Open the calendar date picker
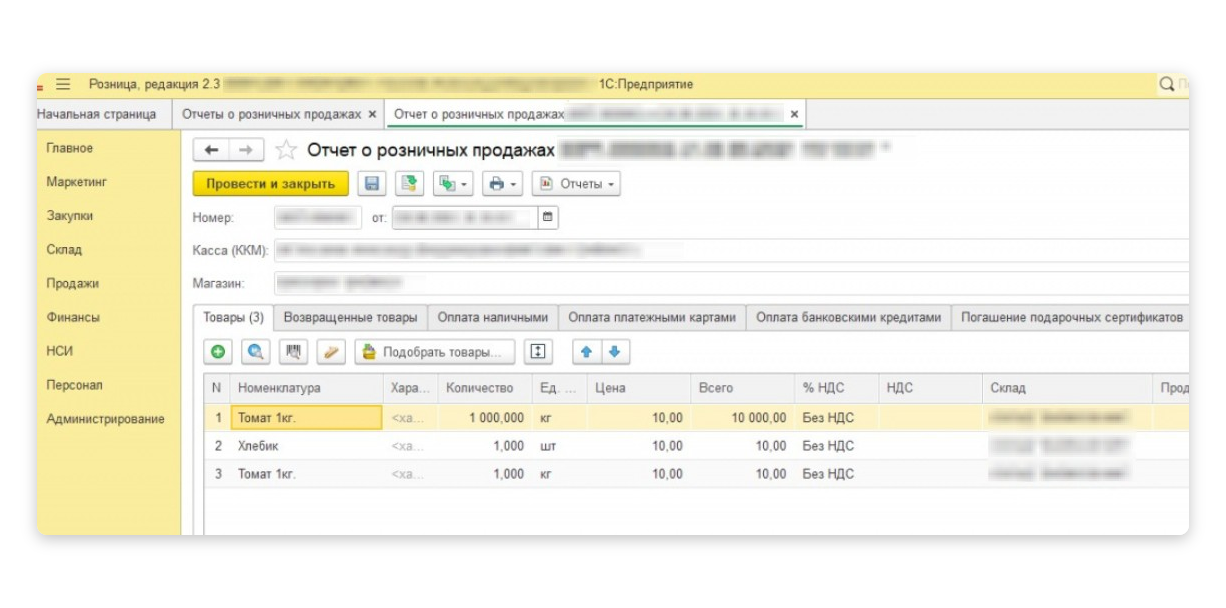 [x=547, y=217]
